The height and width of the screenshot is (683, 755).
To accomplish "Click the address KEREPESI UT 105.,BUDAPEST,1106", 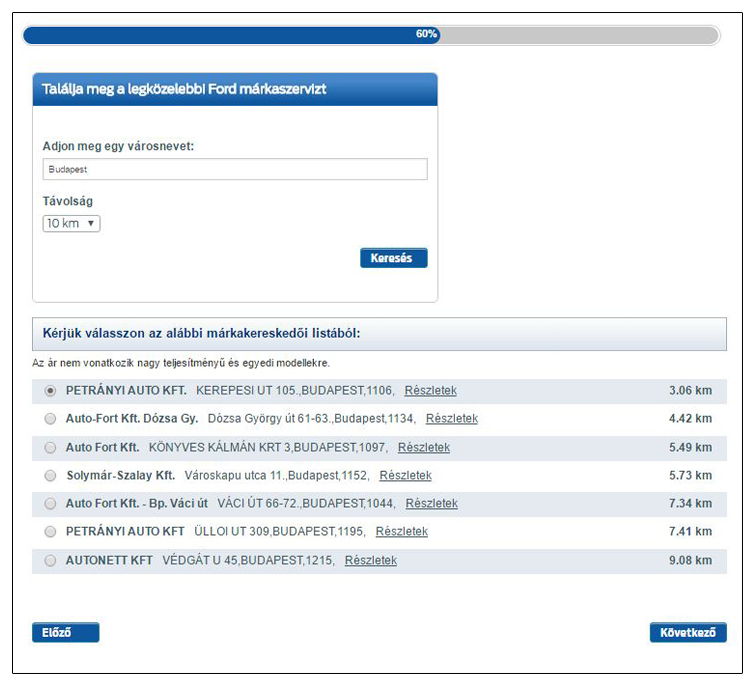I will [295, 391].
